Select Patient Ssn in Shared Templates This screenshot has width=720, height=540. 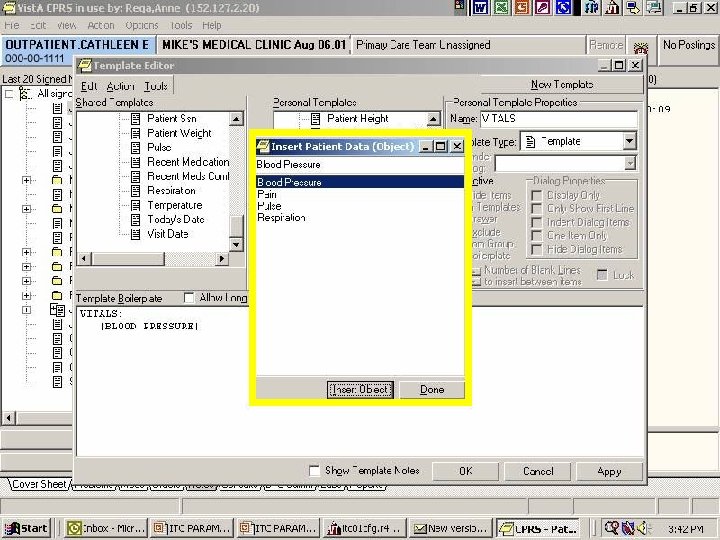tap(171, 118)
